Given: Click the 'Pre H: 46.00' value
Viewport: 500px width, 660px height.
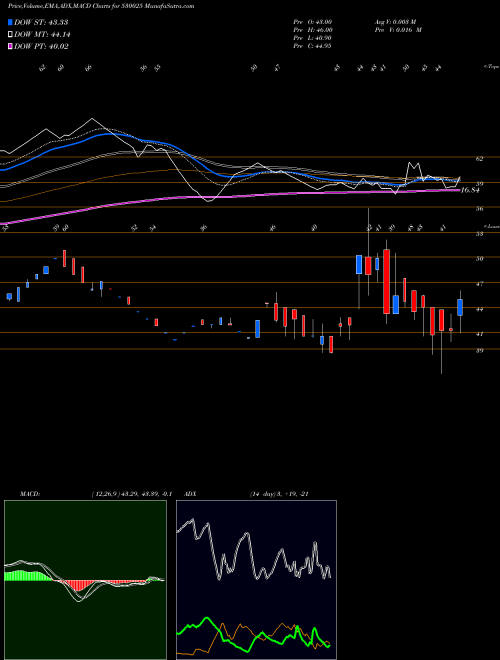Looking at the screenshot, I should click(313, 30).
